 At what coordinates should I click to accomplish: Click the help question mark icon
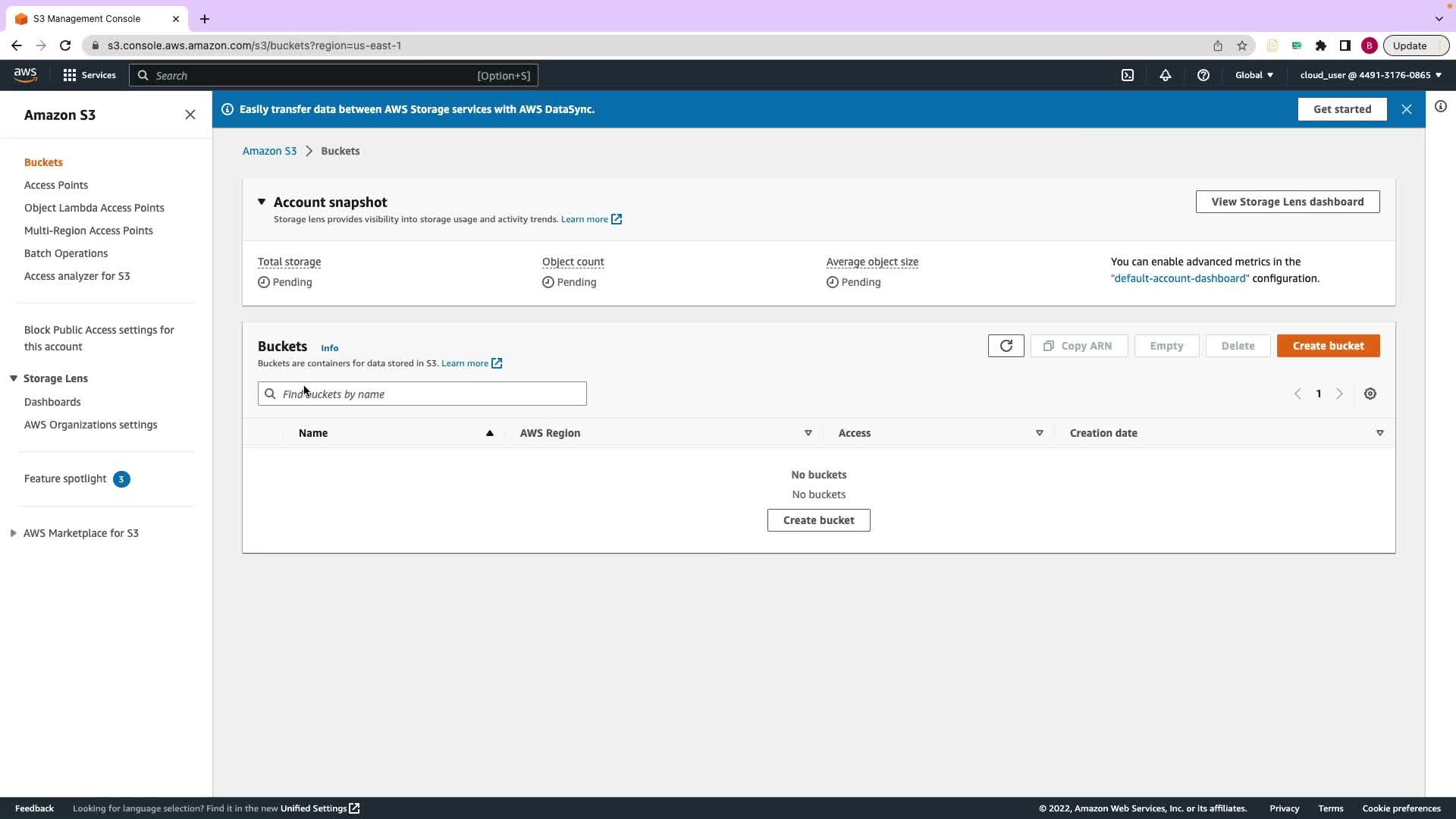(x=1203, y=75)
